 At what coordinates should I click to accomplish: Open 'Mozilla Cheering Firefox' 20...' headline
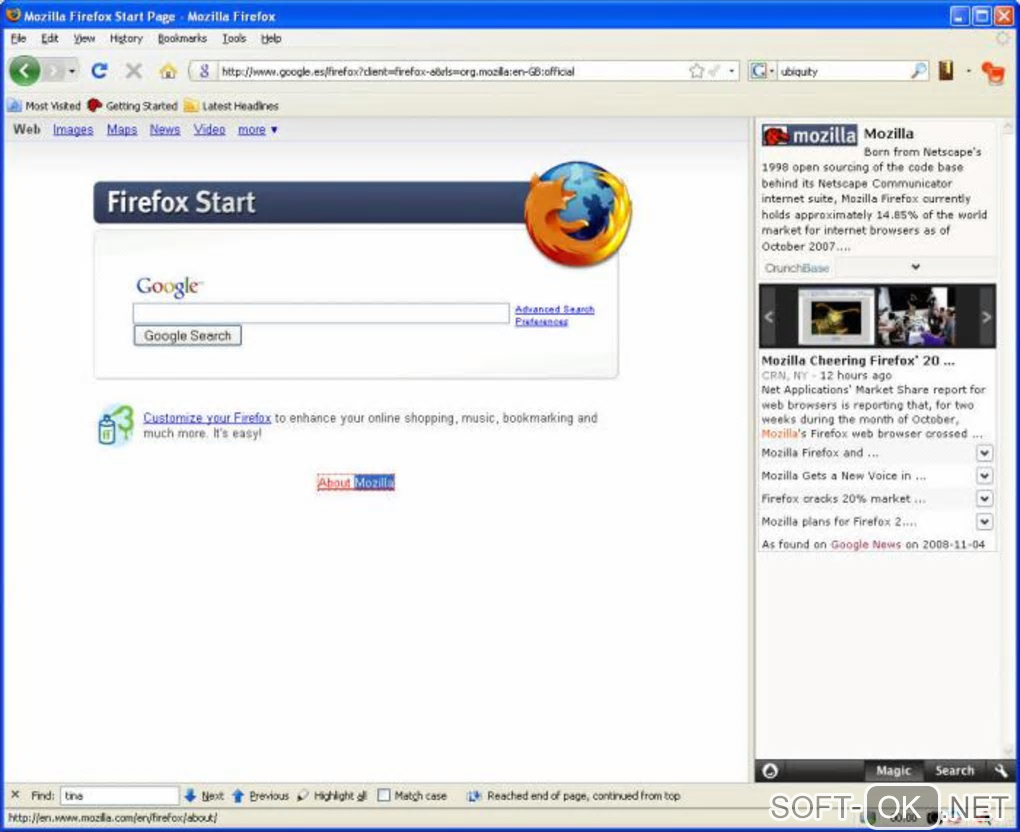[858, 360]
